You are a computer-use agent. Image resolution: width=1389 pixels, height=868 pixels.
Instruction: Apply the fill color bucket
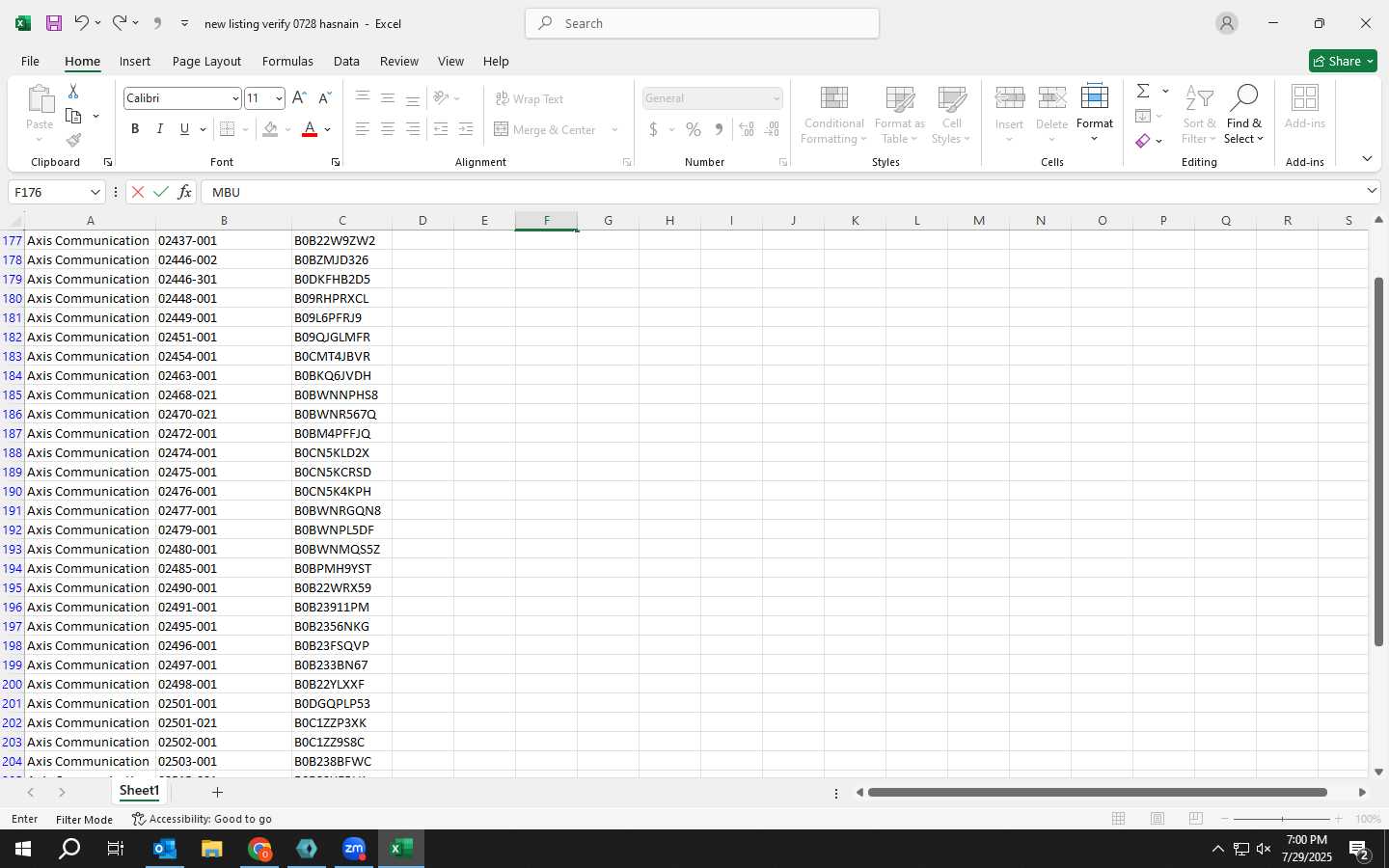click(x=270, y=129)
